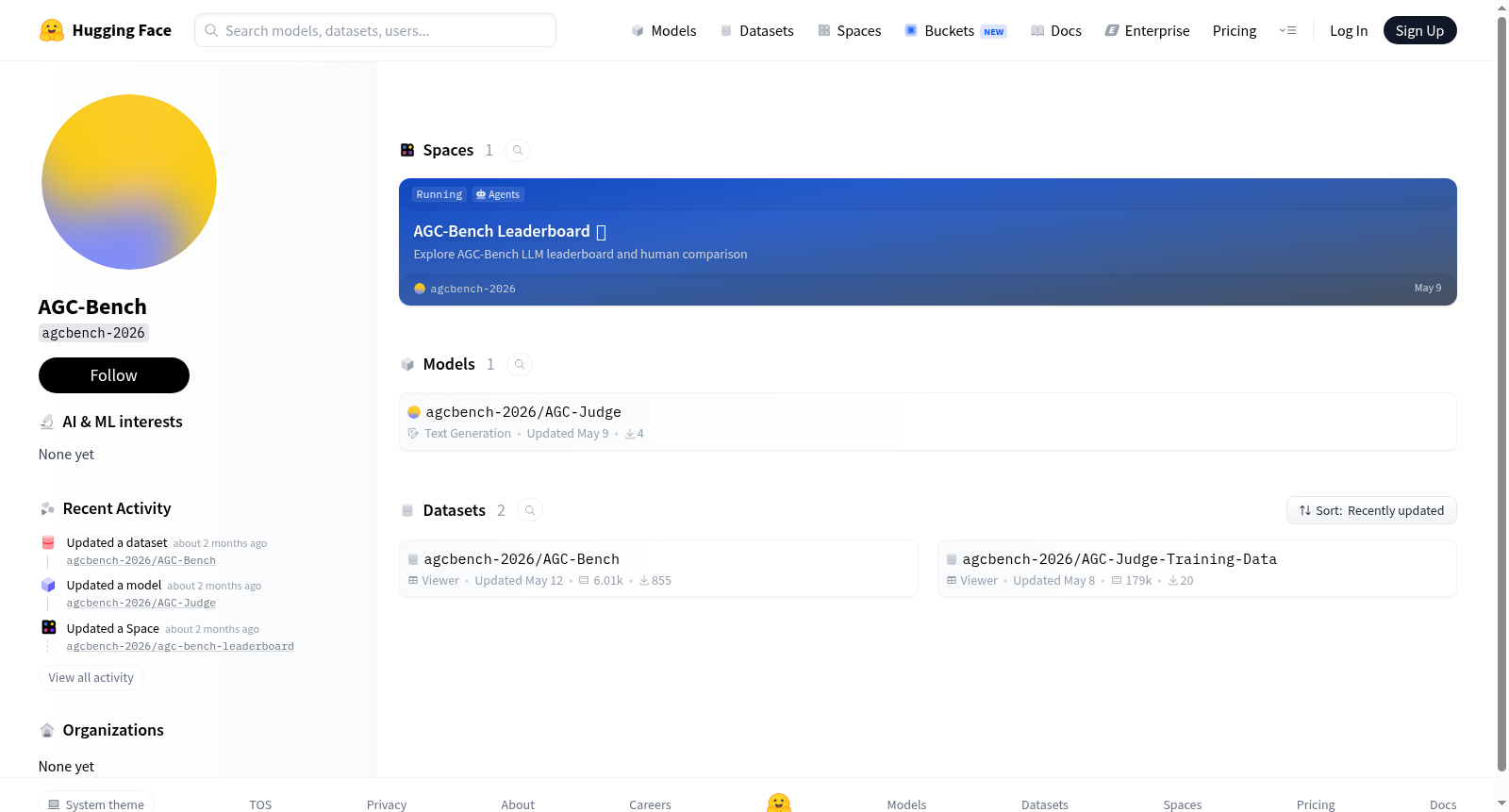Screen dimensions: 1509x812
Task: Open the navigation more-options menu icon
Action: 1287,30
